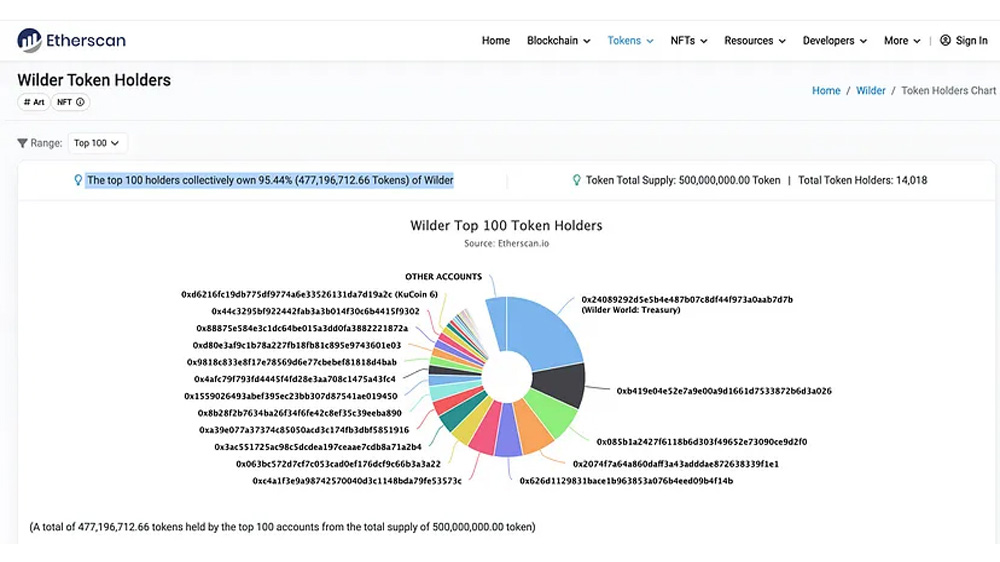Open the Top 100 range dropdown
The height and width of the screenshot is (562, 1000).
click(97, 143)
